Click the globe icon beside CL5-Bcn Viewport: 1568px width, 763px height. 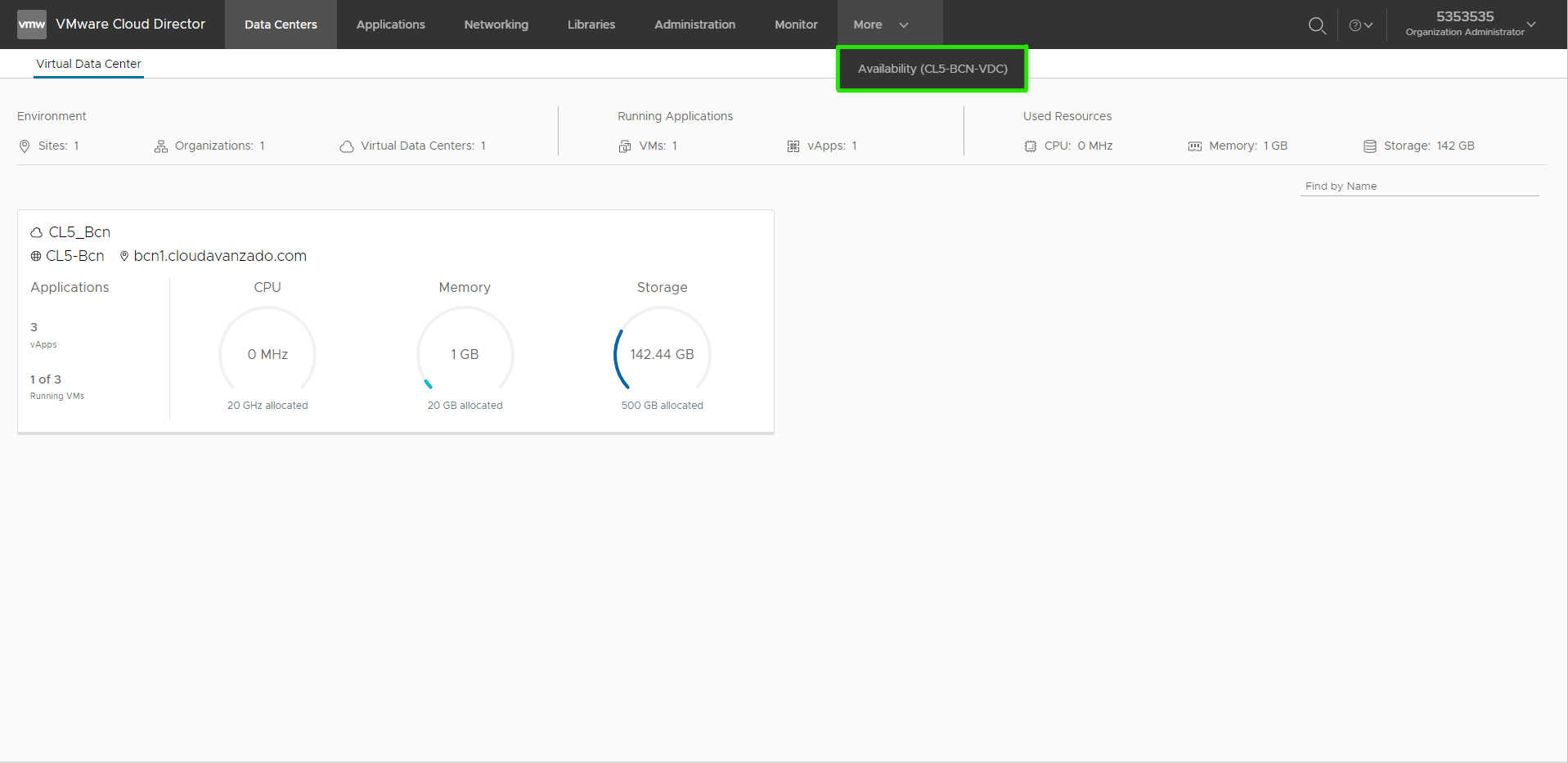[36, 256]
